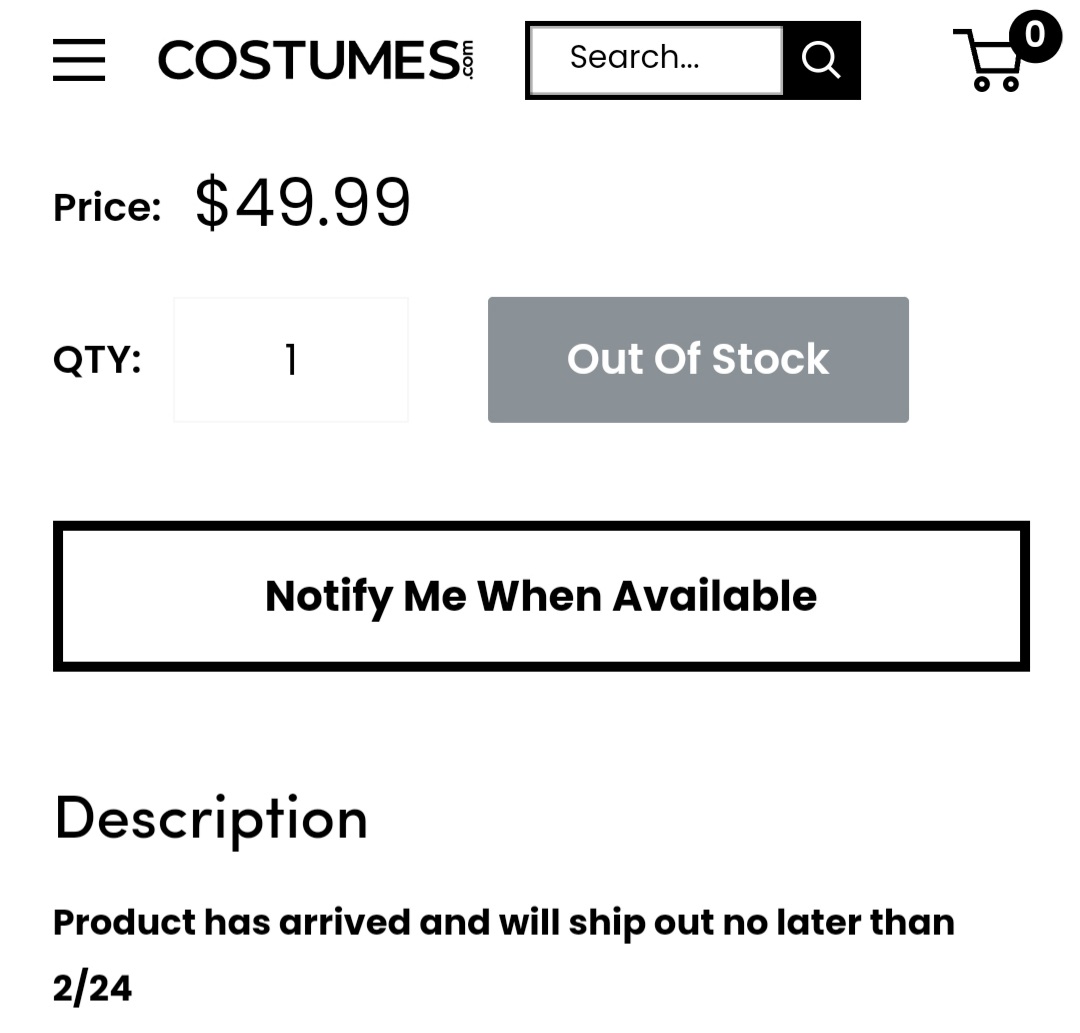Click the "Price:" label
Image resolution: width=1080 pixels, height=1033 pixels.
pos(107,207)
